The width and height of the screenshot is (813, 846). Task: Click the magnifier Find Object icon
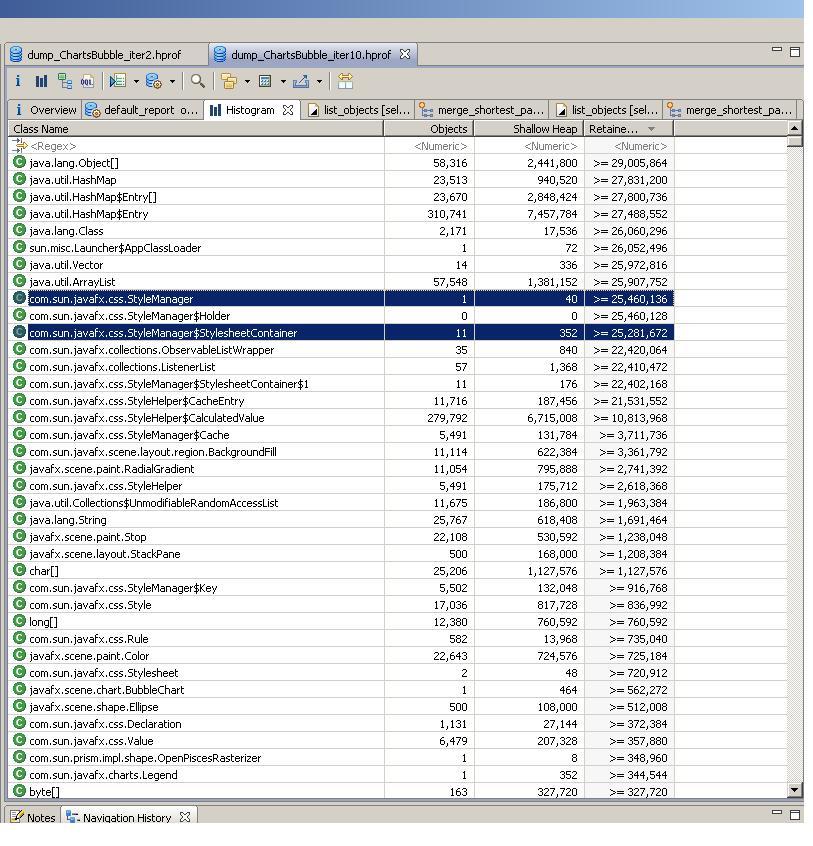point(198,81)
